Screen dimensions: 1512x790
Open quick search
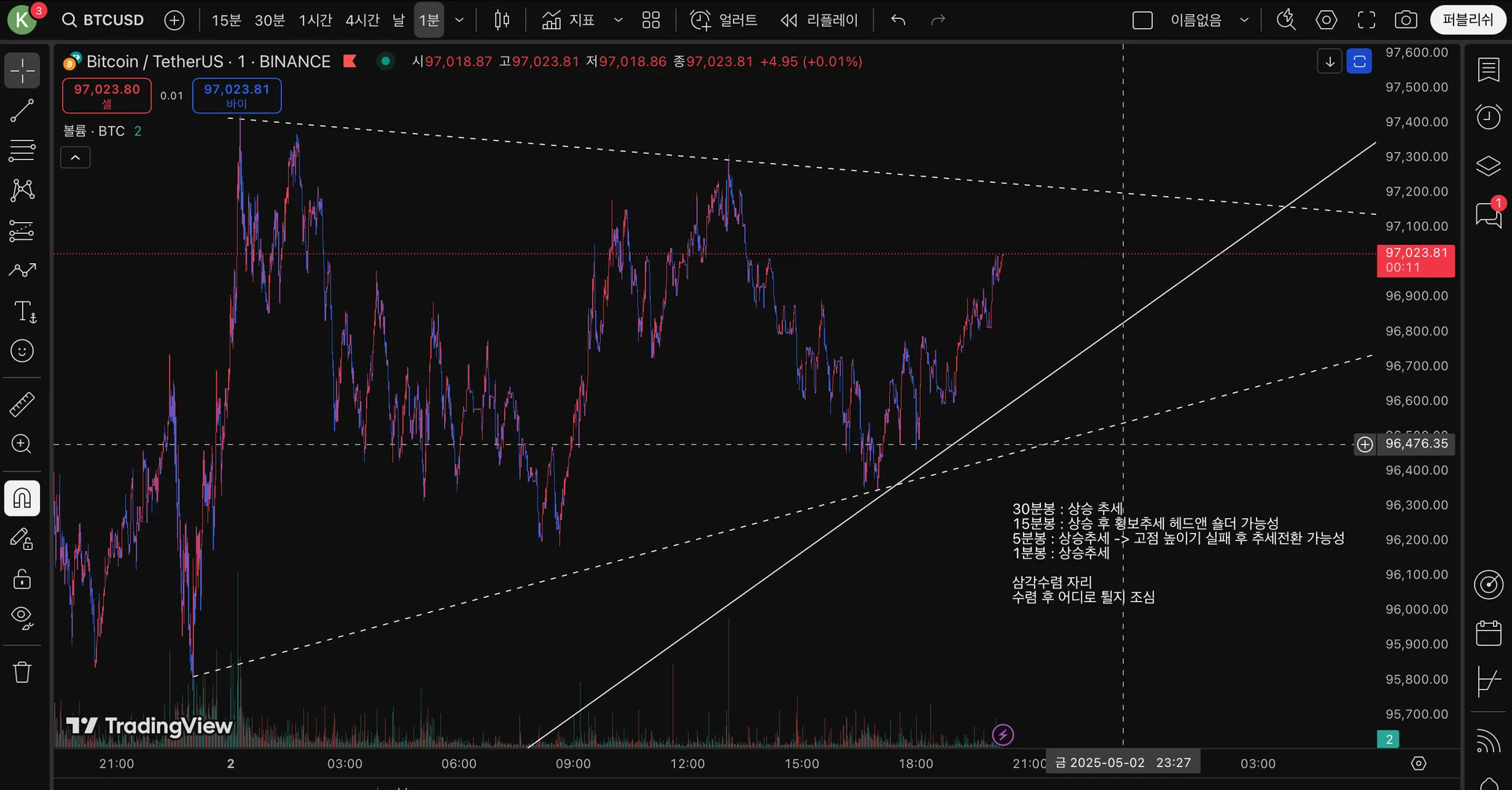1286,20
